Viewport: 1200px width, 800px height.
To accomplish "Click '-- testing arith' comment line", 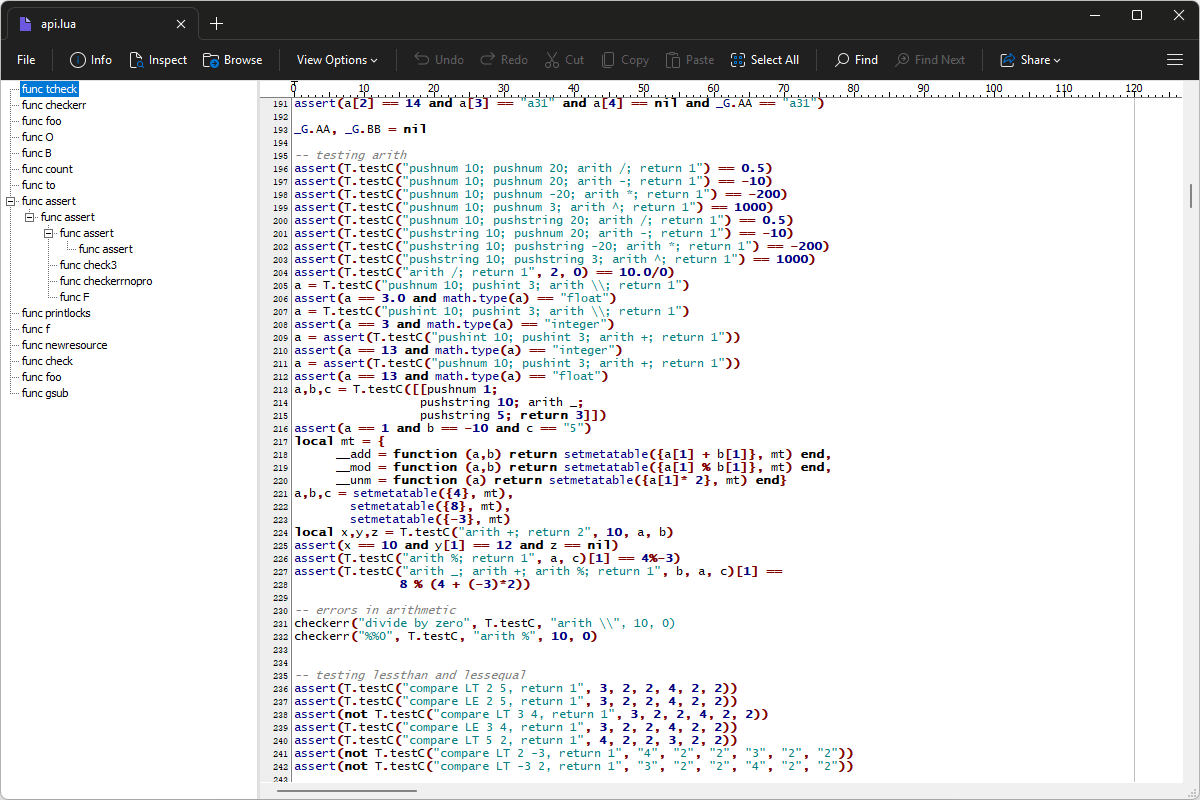I will click(x=351, y=155).
